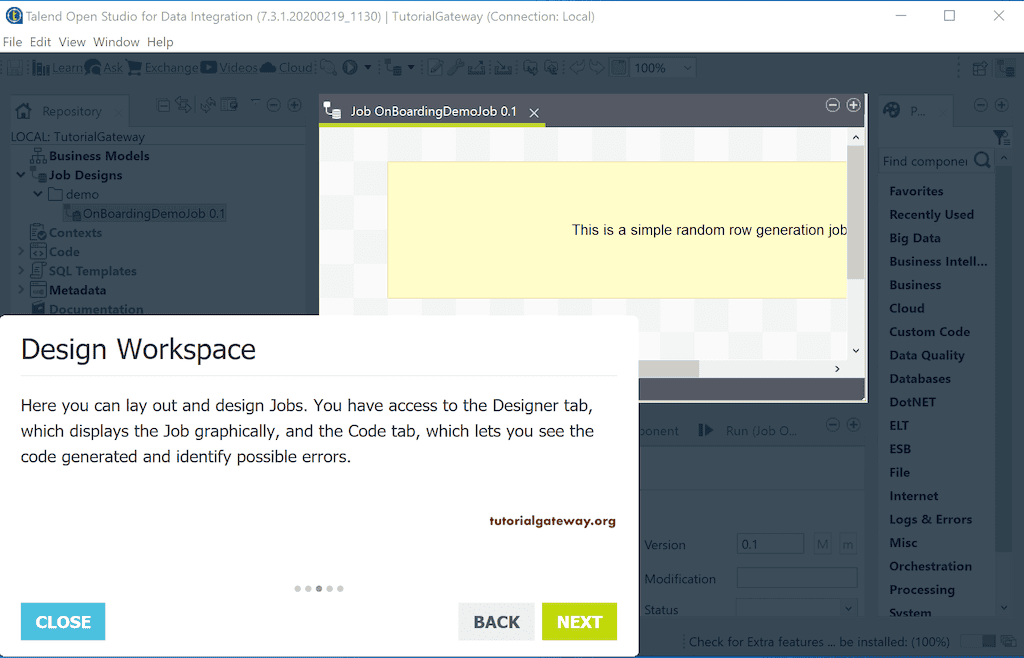
Task: Click the Collapse All icon in the Repository panel
Action: tap(164, 105)
